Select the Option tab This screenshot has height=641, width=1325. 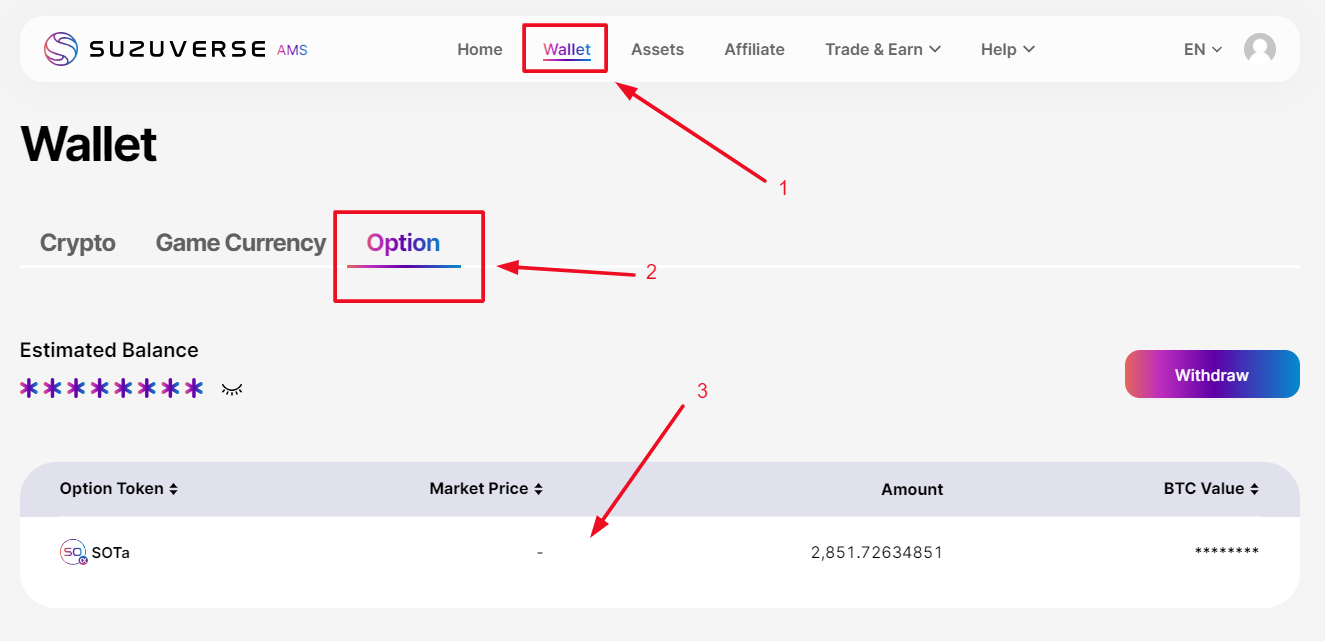pos(403,243)
